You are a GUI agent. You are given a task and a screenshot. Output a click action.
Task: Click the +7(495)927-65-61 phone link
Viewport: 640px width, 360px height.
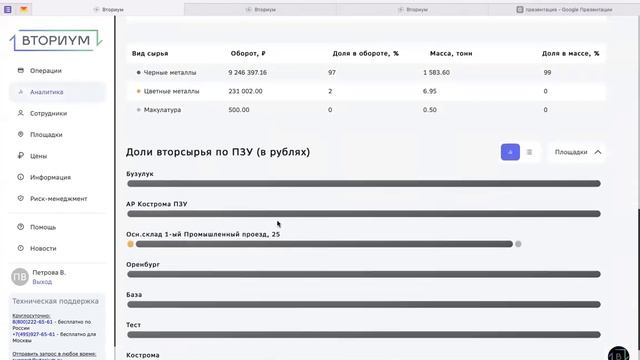(x=33, y=334)
